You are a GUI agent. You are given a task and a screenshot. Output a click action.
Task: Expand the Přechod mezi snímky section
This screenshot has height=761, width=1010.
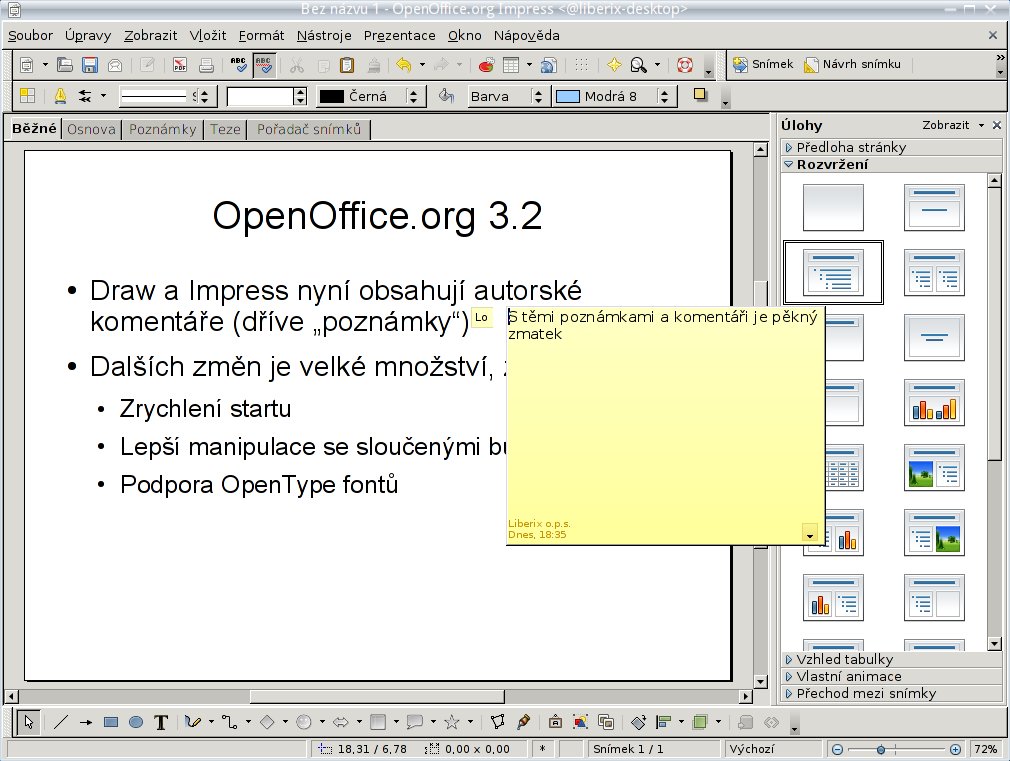coord(891,693)
